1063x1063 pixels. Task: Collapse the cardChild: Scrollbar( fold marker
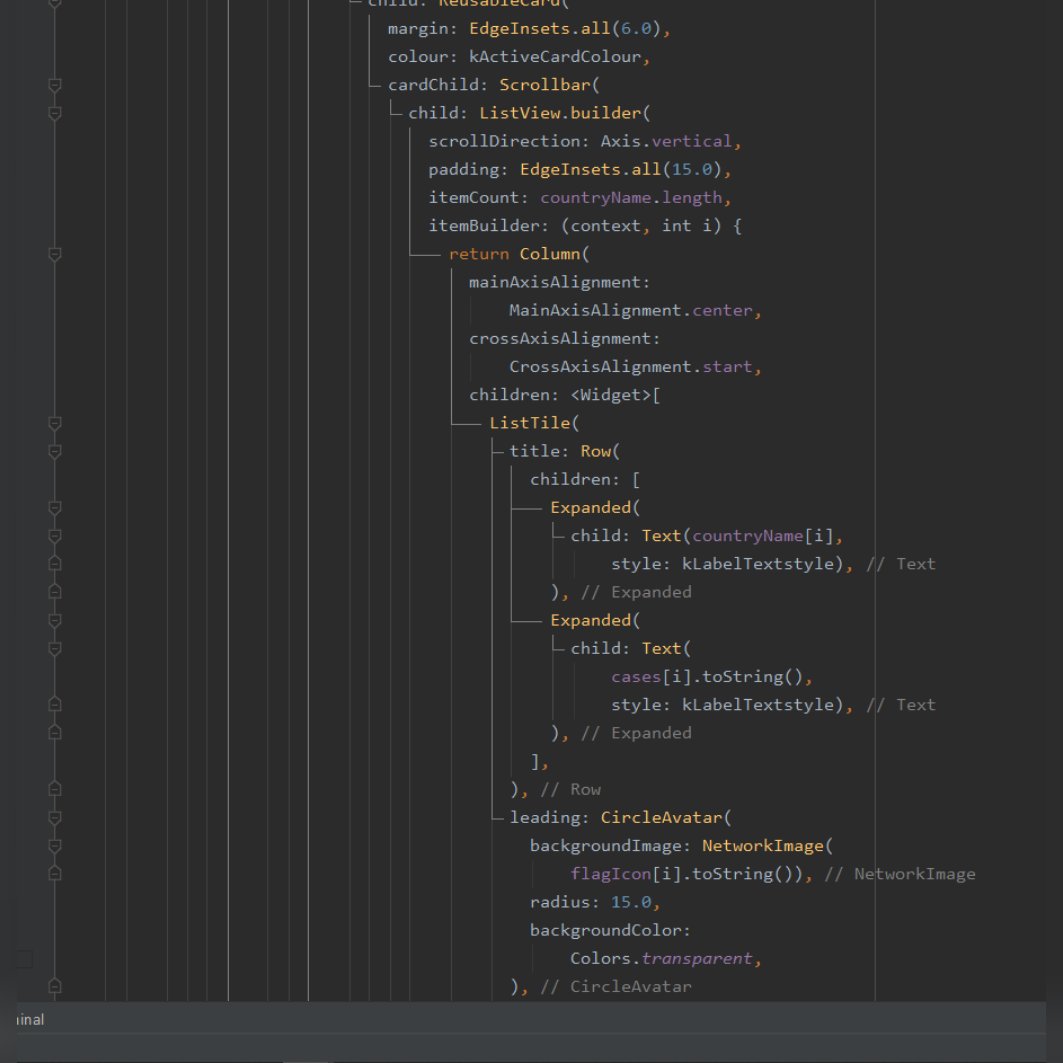click(55, 85)
